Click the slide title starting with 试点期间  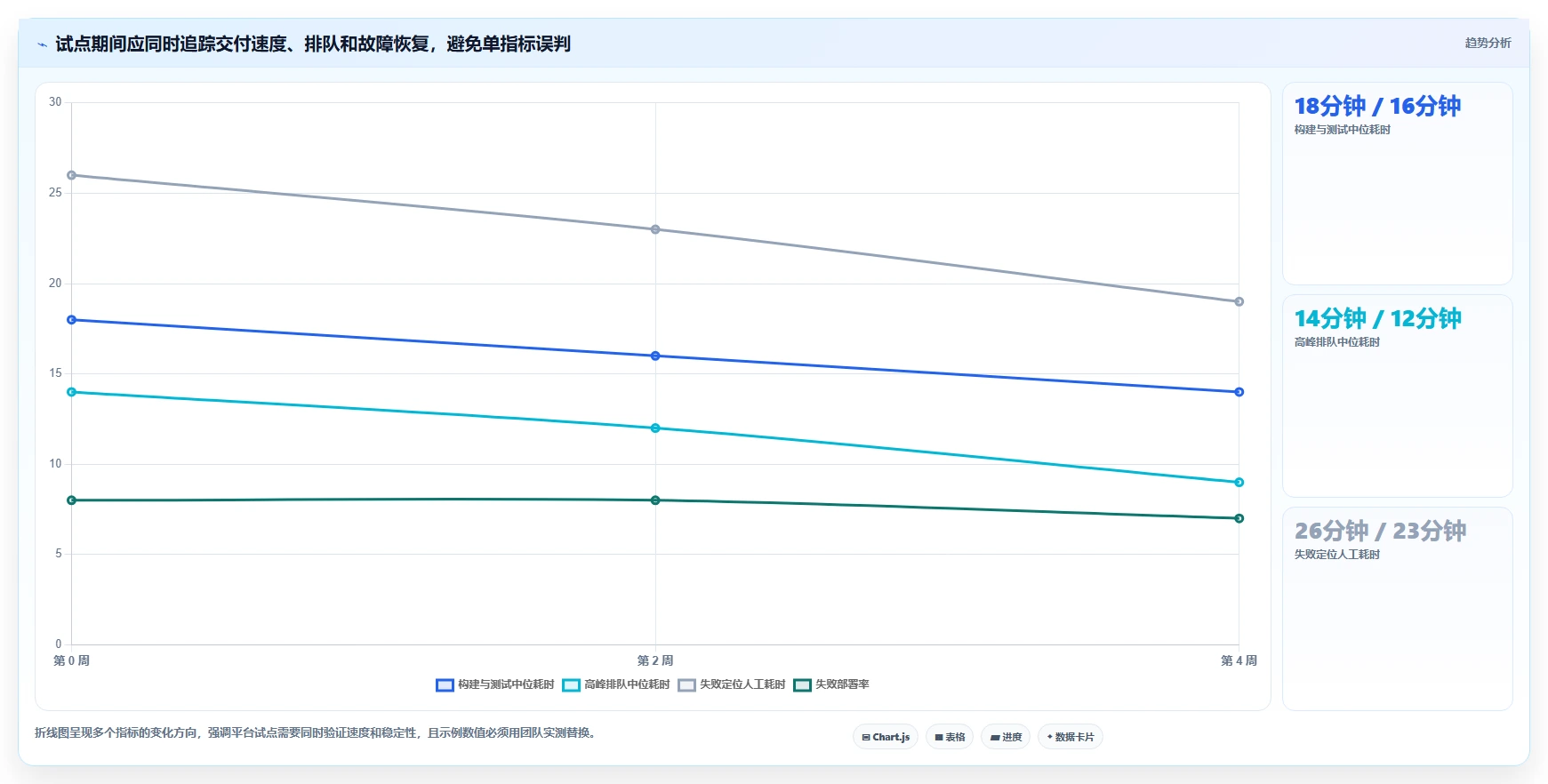coord(313,44)
